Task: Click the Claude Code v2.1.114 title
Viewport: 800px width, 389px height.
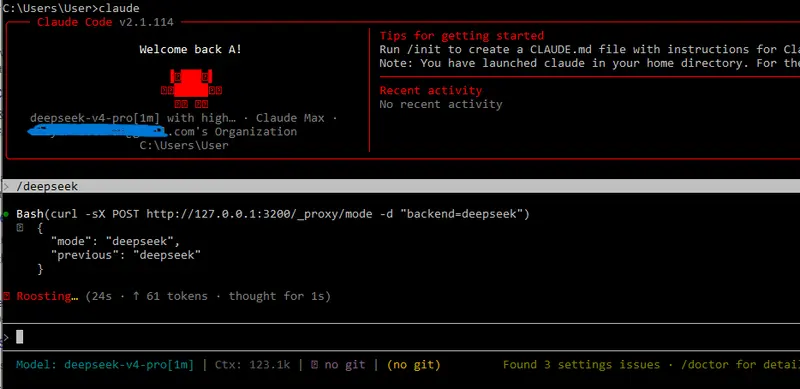Action: (x=105, y=22)
